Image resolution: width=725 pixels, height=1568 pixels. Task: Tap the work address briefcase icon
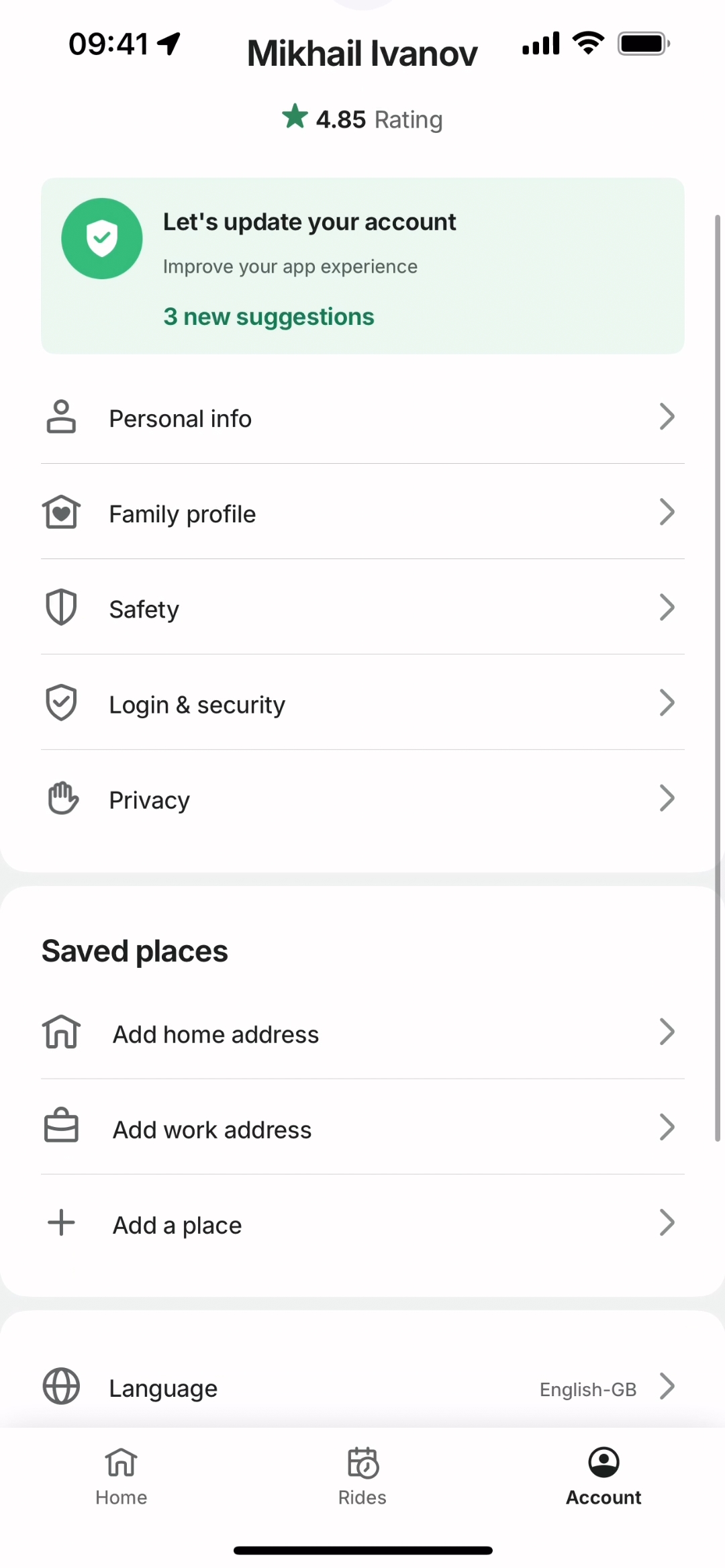[x=61, y=1126]
